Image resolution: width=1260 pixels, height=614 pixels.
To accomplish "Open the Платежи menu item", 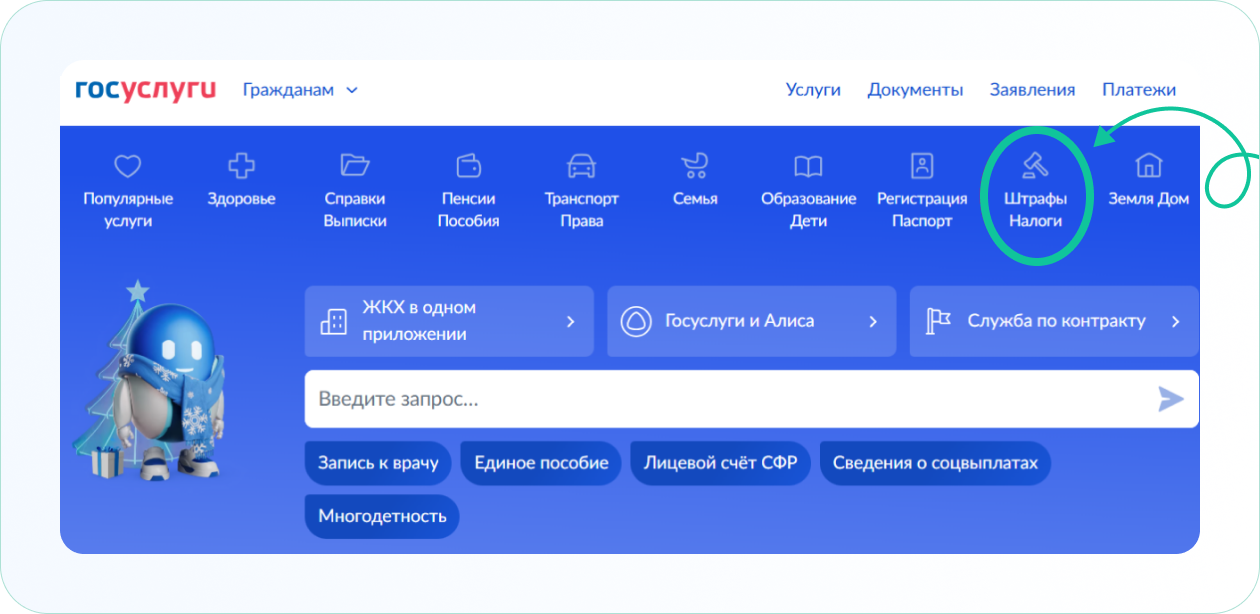I will tap(1139, 90).
